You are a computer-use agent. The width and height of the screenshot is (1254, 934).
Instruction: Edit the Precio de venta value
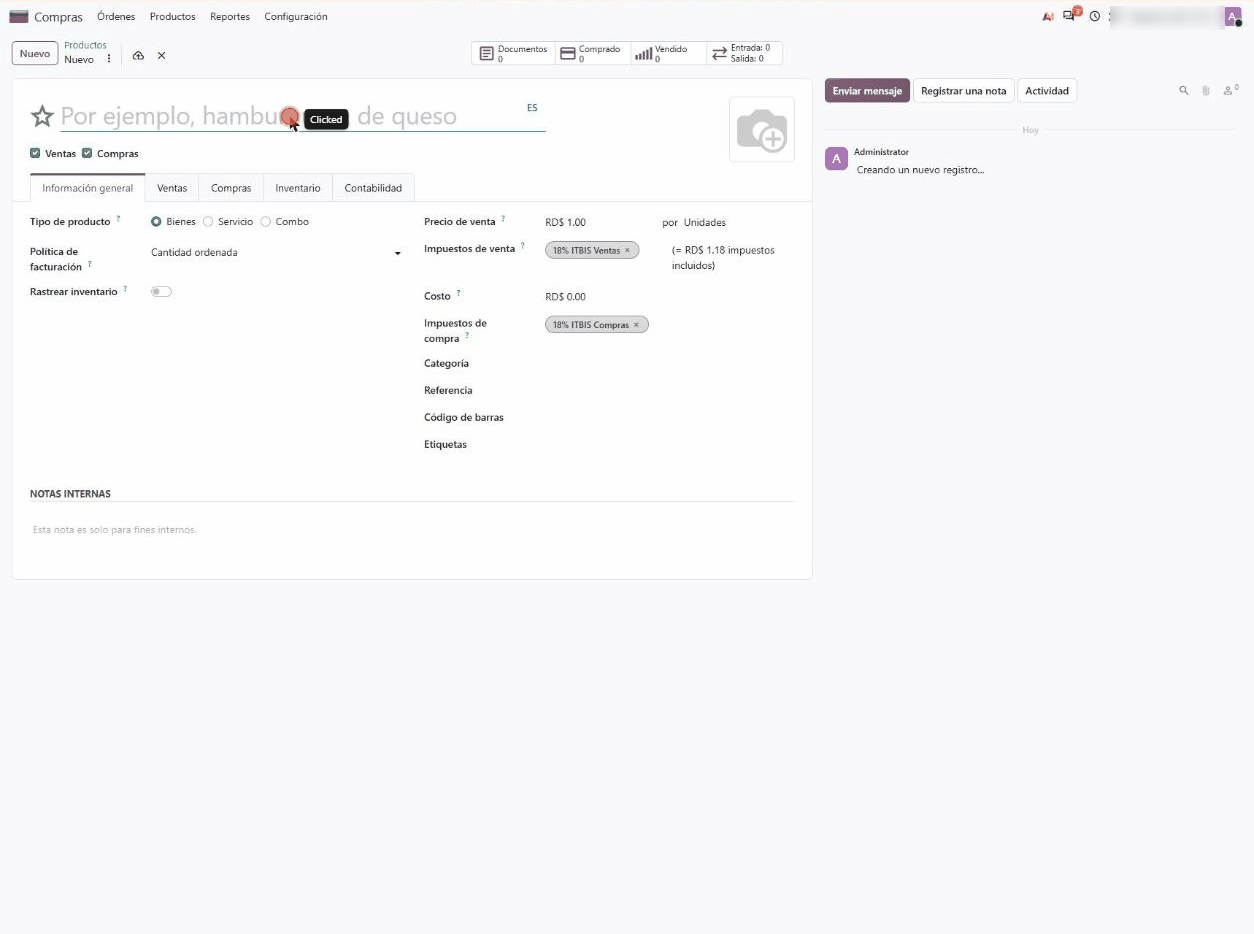click(598, 223)
